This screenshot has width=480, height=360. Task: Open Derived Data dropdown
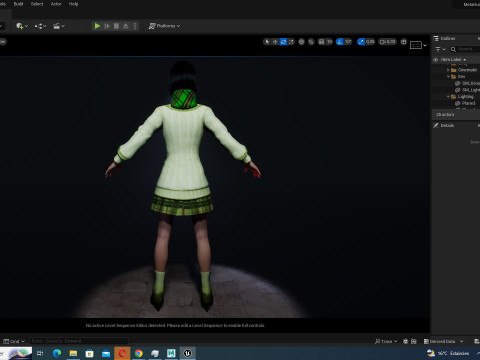(x=443, y=341)
